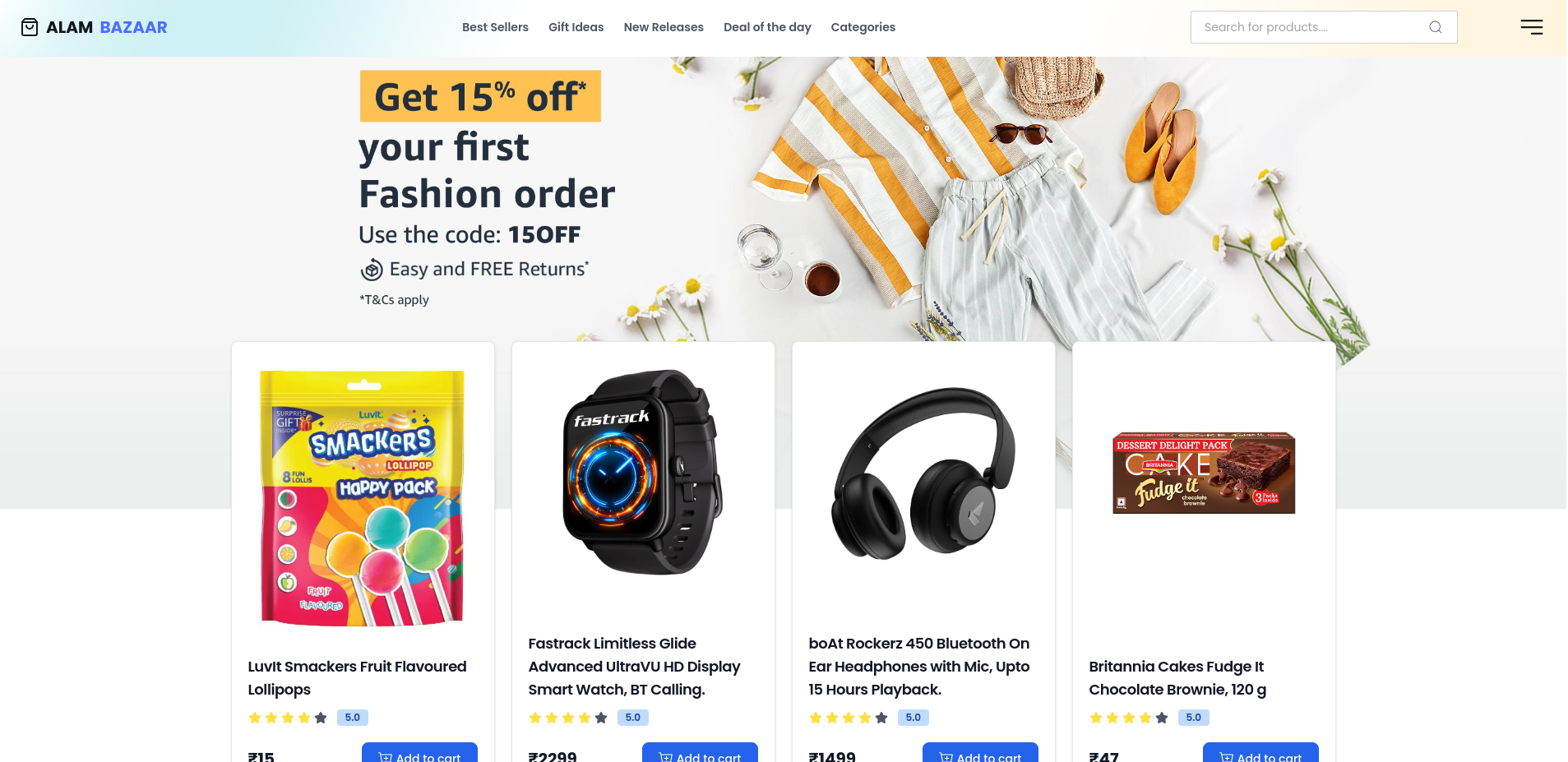Click the search magnifier icon
The width and height of the screenshot is (1568, 762).
point(1435,27)
